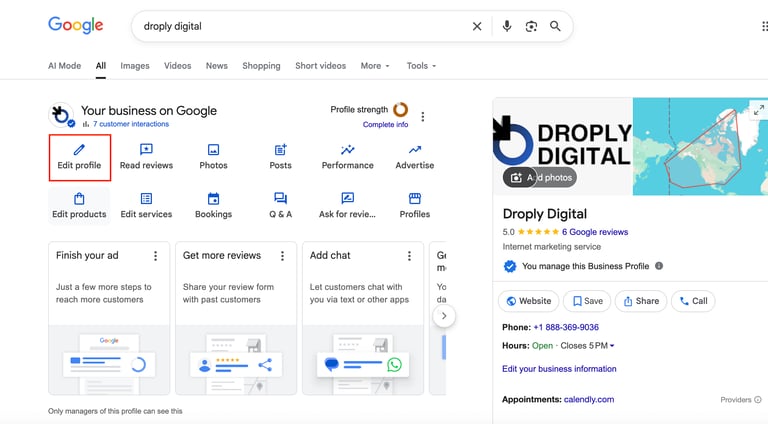
Task: Open calendly.com appointments link
Action: (589, 400)
